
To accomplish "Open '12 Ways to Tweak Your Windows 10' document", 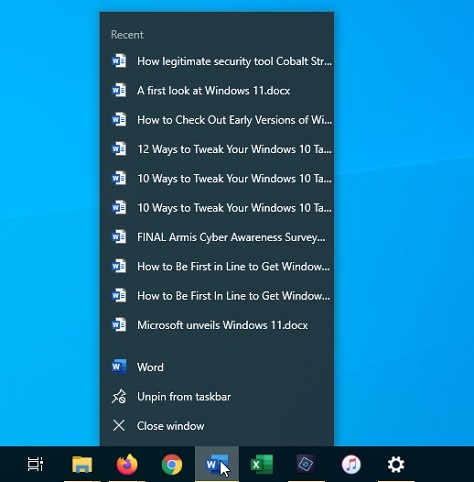I will 217,149.
